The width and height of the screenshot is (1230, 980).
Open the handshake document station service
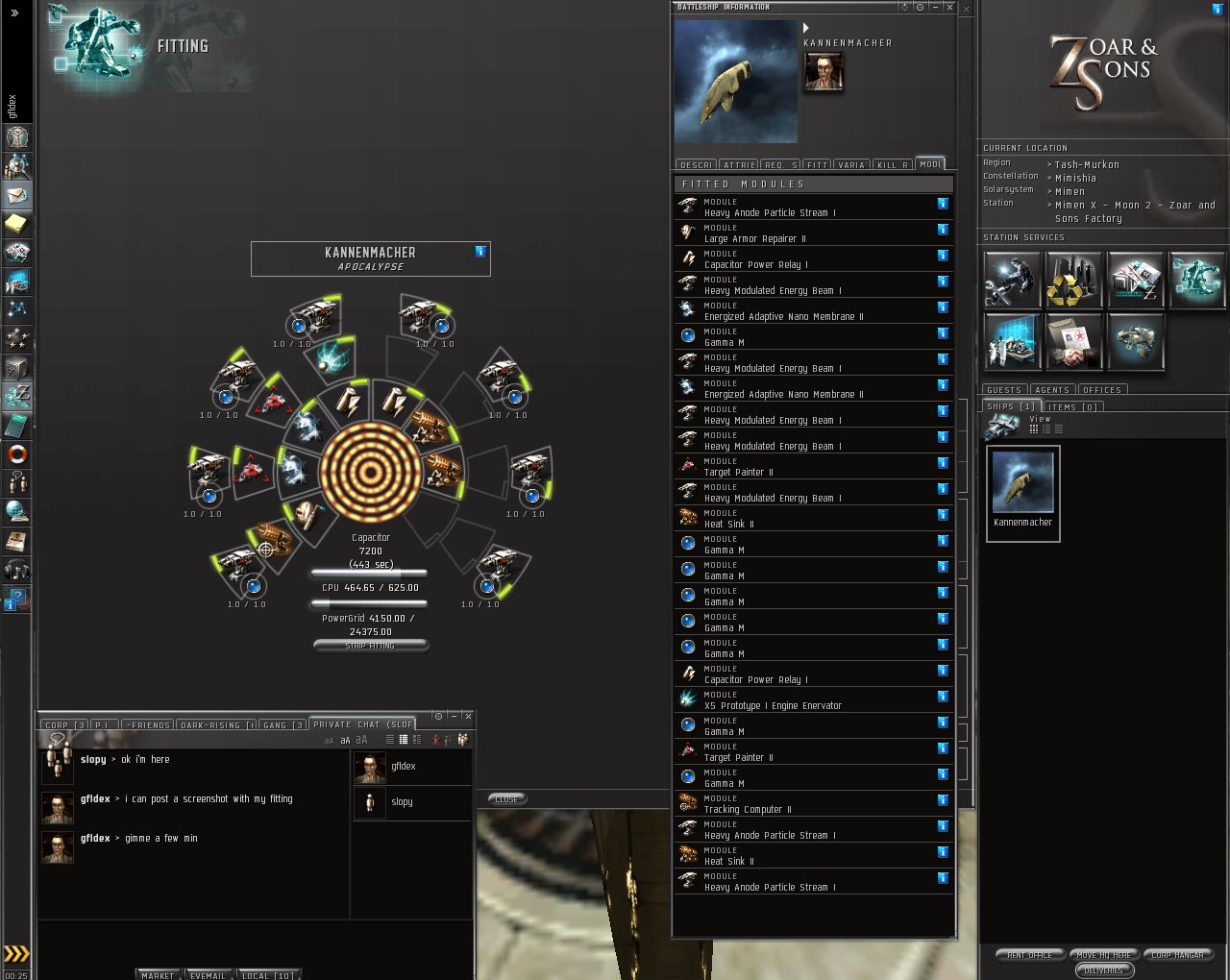(1073, 342)
